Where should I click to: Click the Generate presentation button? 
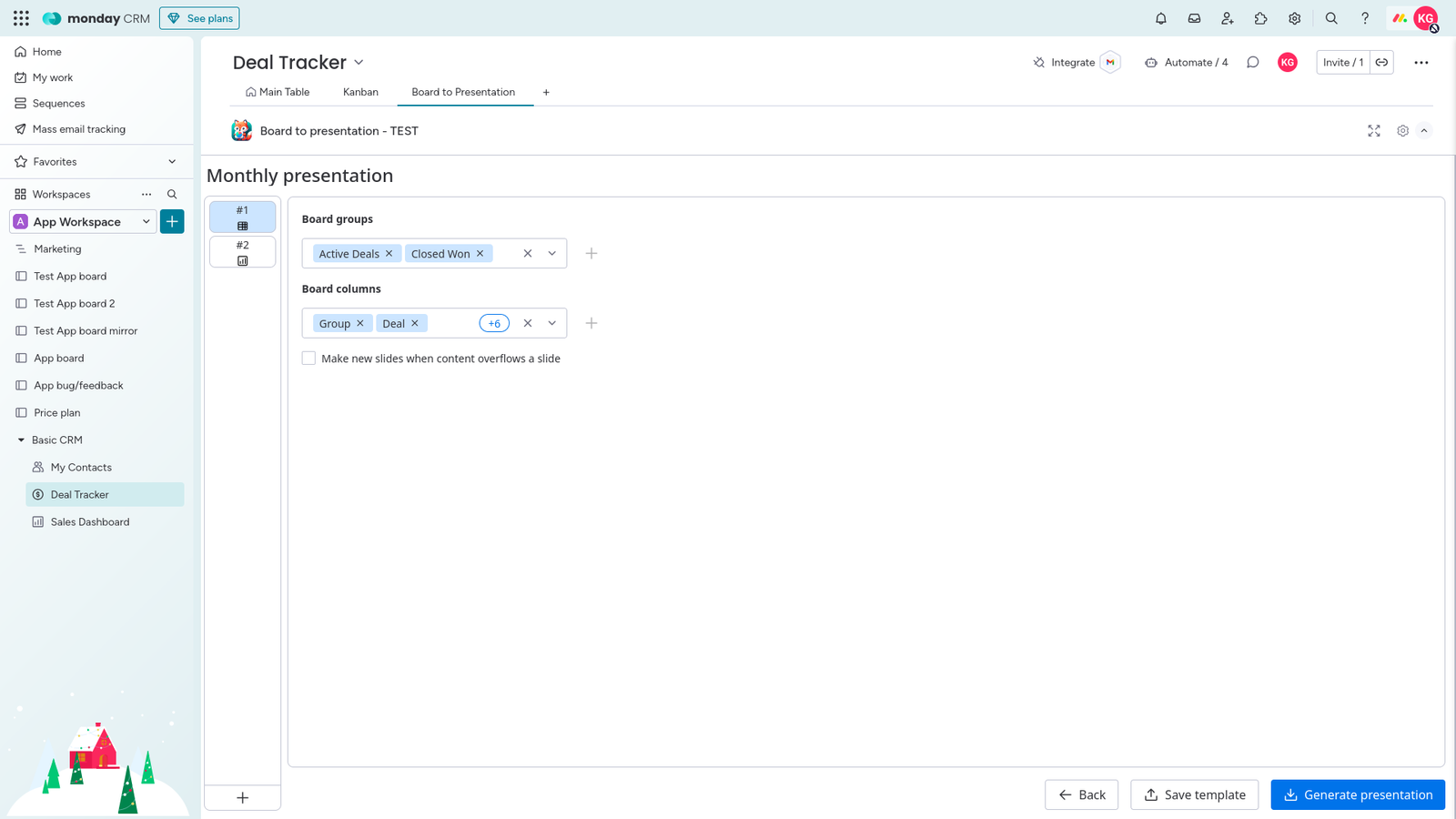[1357, 794]
